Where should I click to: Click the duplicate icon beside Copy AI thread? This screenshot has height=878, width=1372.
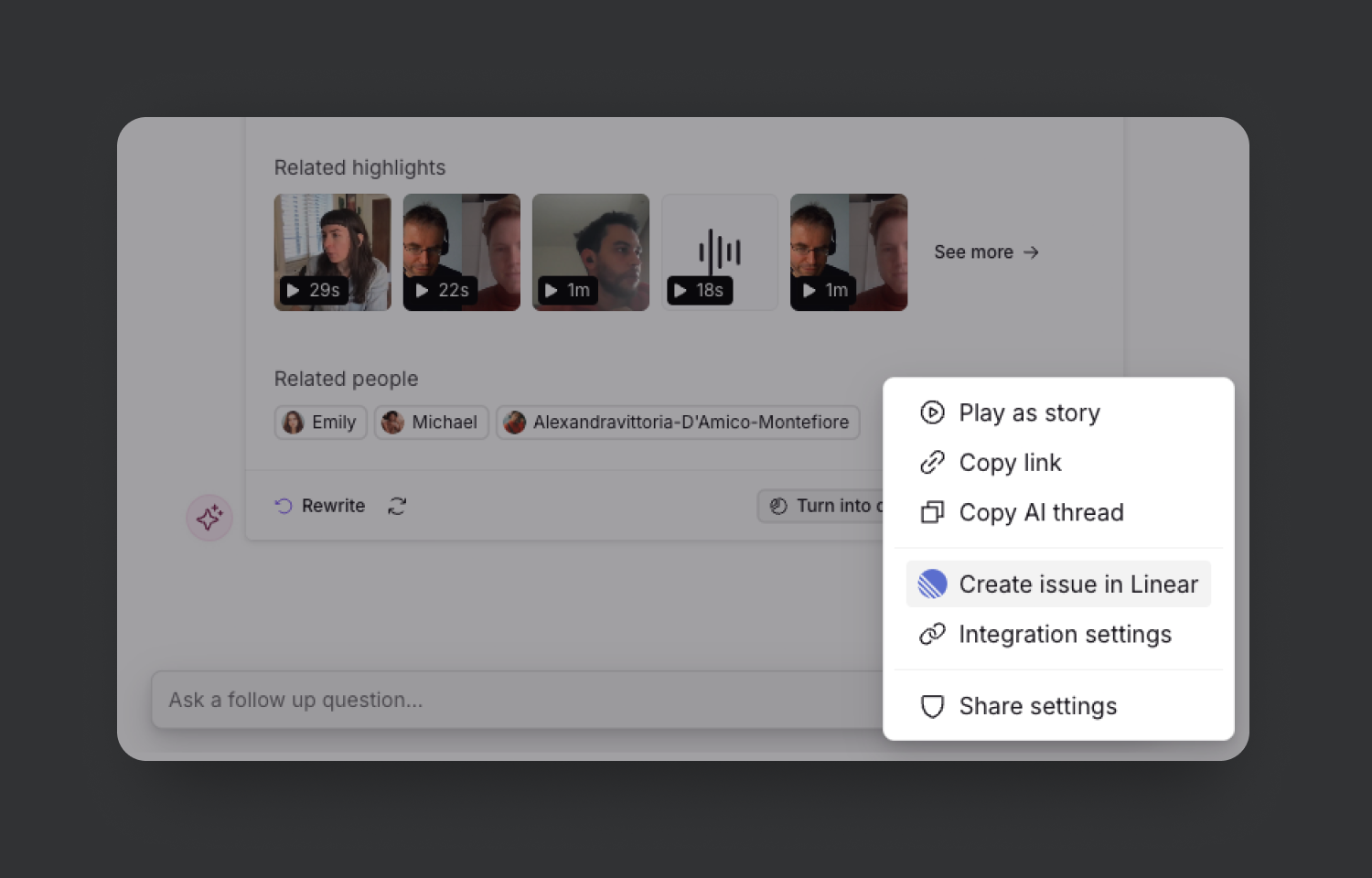[932, 512]
